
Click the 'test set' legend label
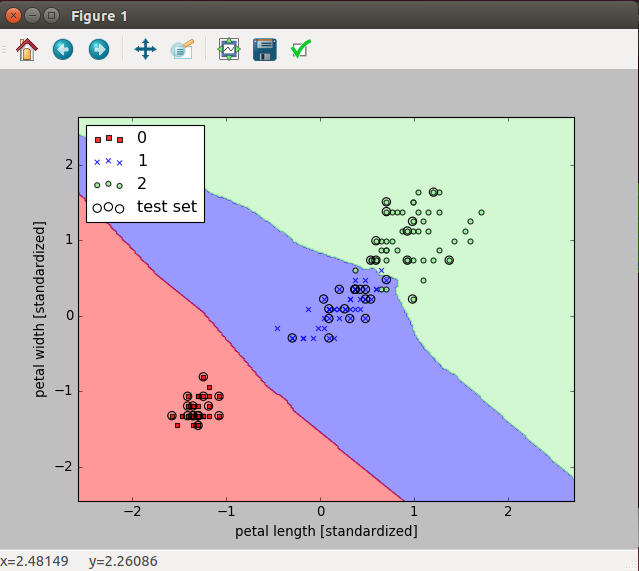click(x=166, y=208)
